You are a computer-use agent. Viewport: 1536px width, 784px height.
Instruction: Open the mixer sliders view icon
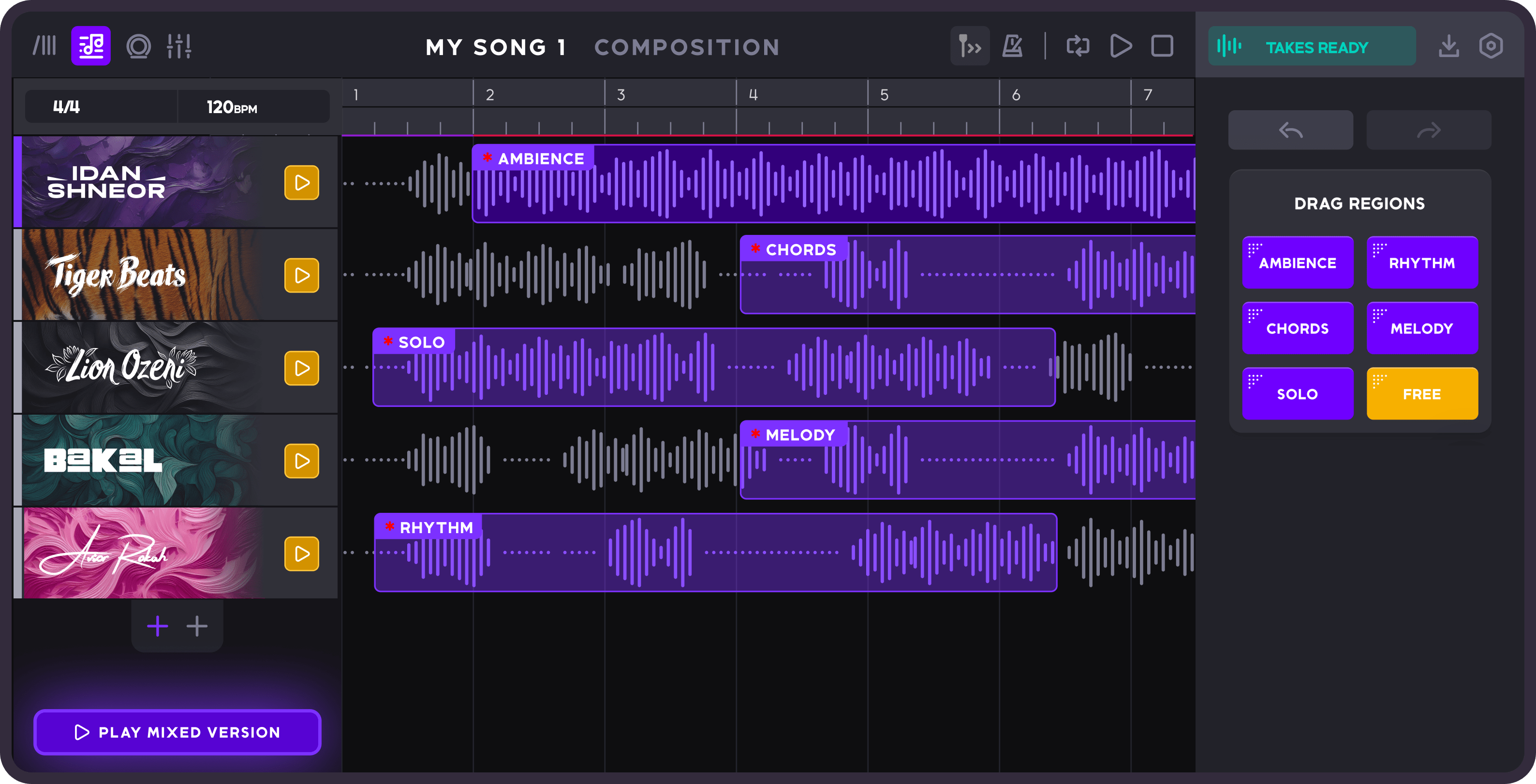pyautogui.click(x=179, y=46)
